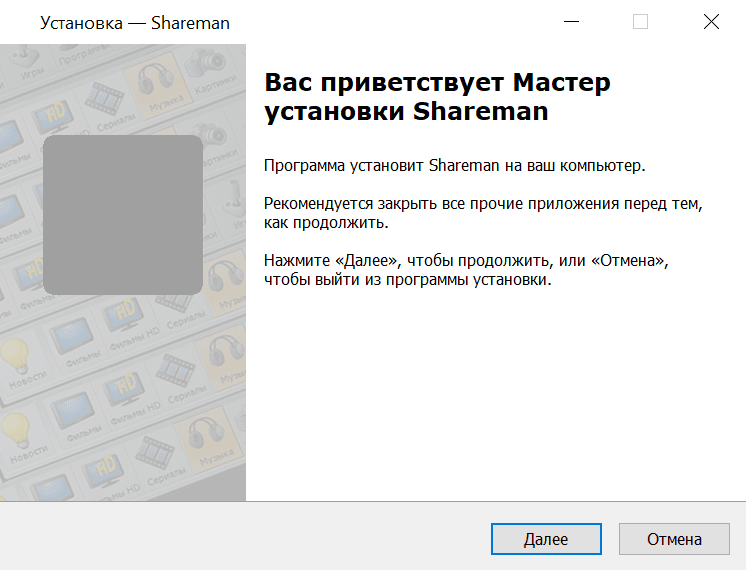Screen dimensions: 746x570
Task: Click the text starting "Рекомендуется закрыть все прочие"
Action: [x=483, y=213]
